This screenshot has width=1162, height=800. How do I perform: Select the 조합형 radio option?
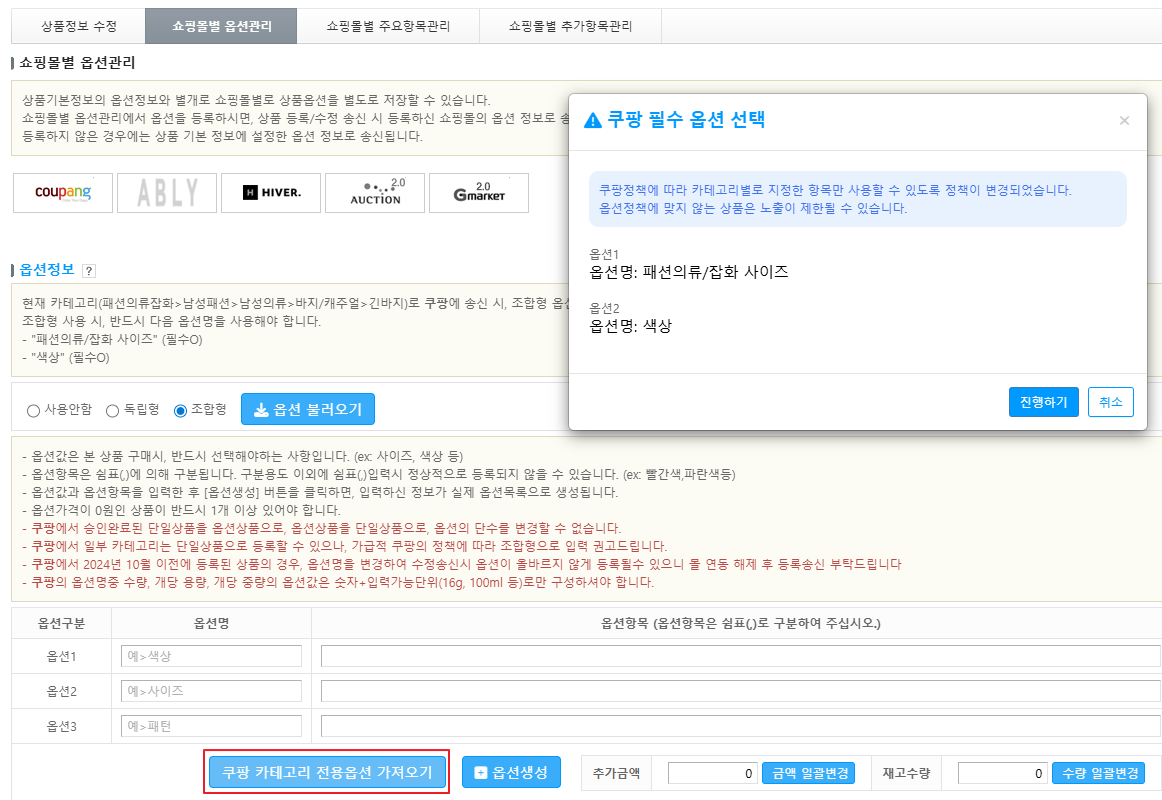click(x=181, y=410)
